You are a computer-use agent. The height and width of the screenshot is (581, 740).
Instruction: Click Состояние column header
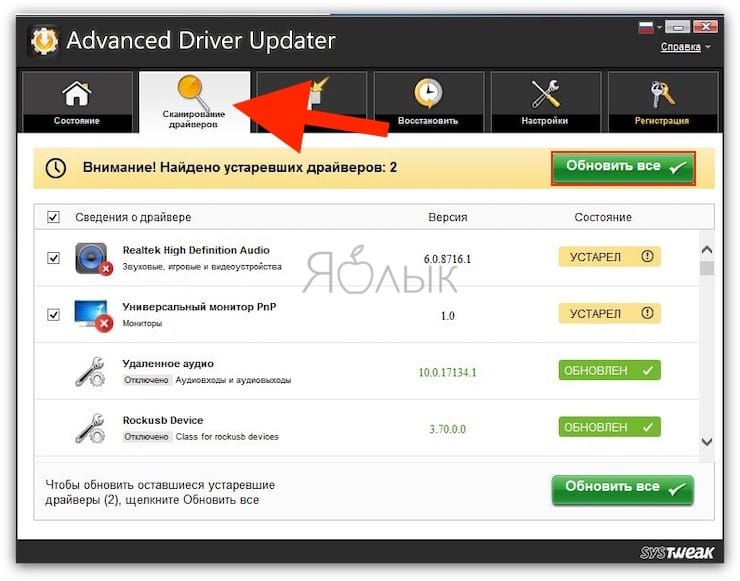[x=603, y=217]
